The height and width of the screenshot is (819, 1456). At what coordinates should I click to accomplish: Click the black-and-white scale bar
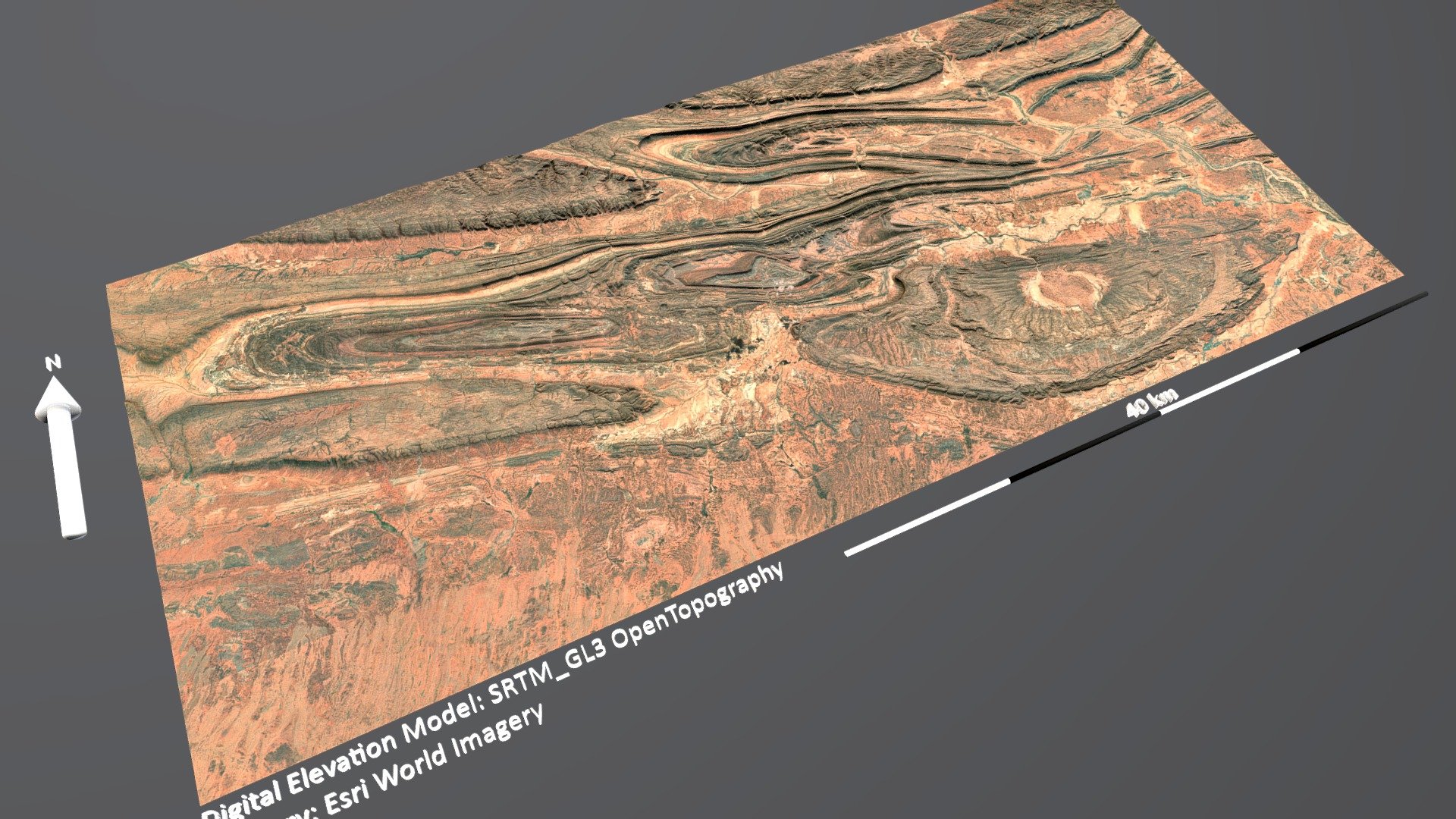coord(1135,424)
